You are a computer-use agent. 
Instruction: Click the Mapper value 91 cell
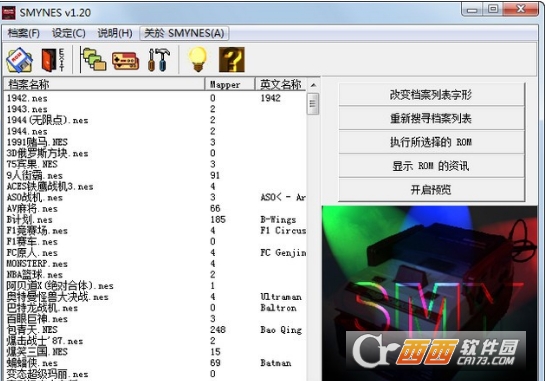(x=215, y=176)
